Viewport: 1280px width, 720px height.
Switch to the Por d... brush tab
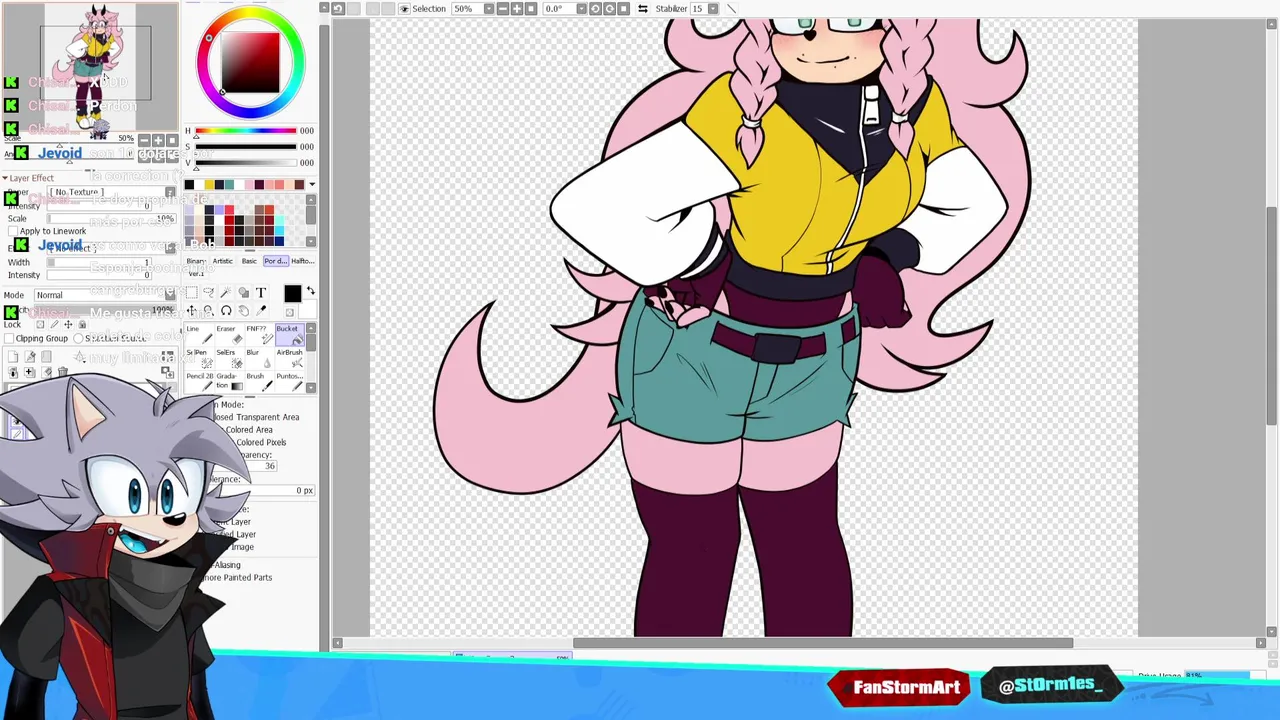[276, 261]
